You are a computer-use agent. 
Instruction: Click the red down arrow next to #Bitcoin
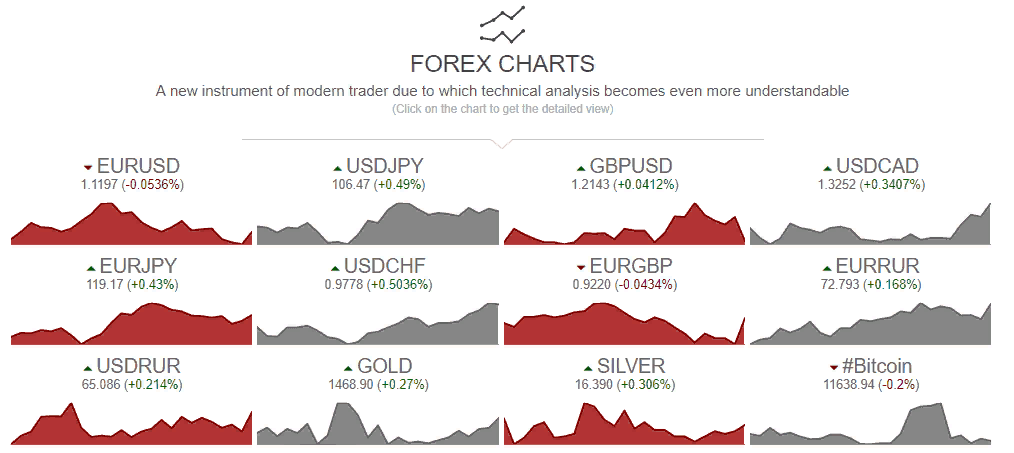pos(834,368)
